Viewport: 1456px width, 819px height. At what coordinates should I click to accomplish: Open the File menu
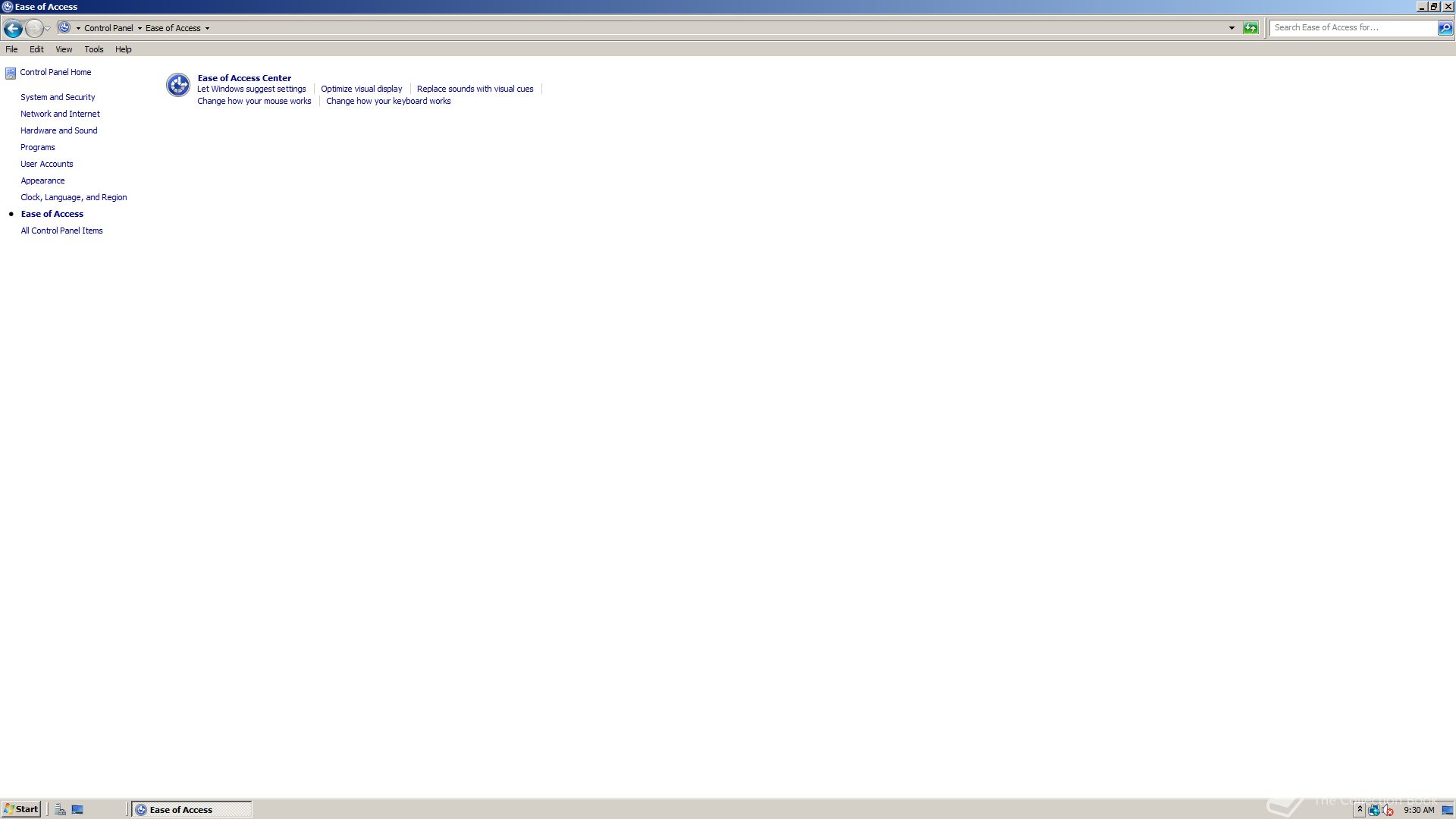(x=11, y=49)
